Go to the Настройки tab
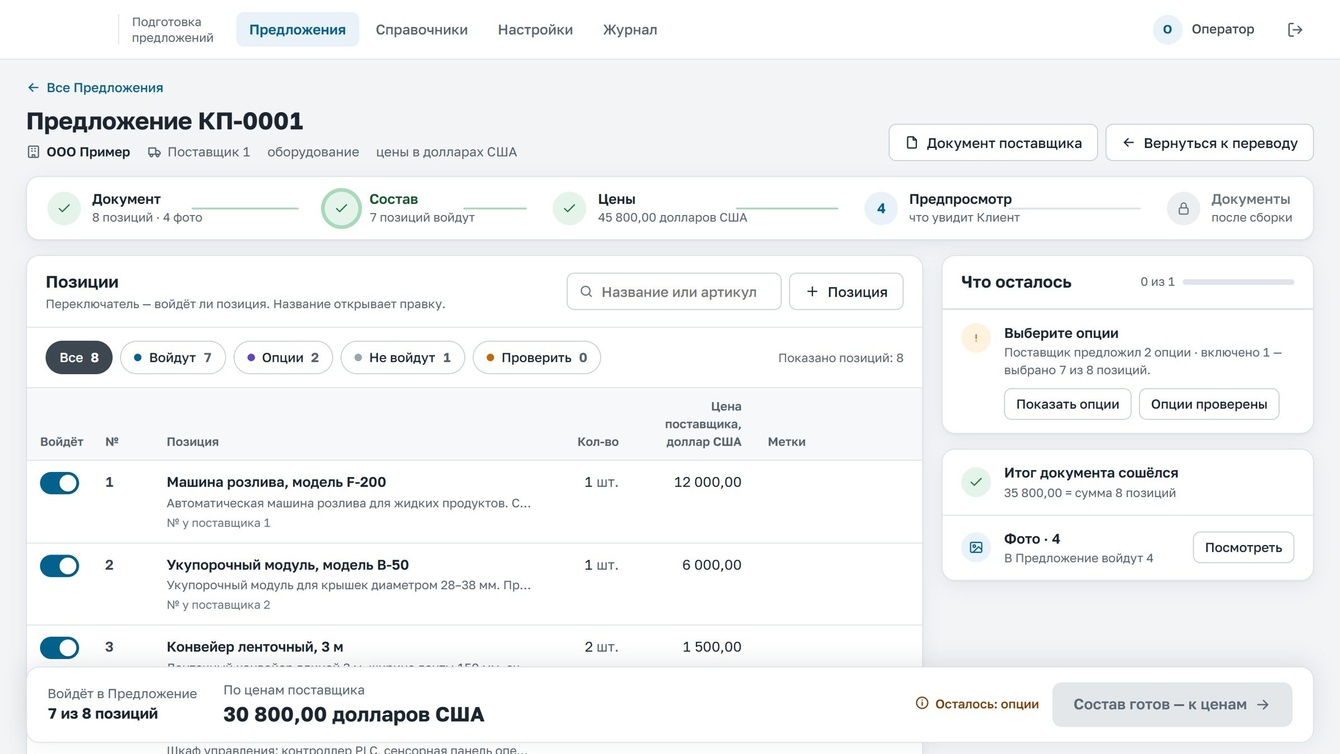1340x754 pixels. [x=535, y=30]
